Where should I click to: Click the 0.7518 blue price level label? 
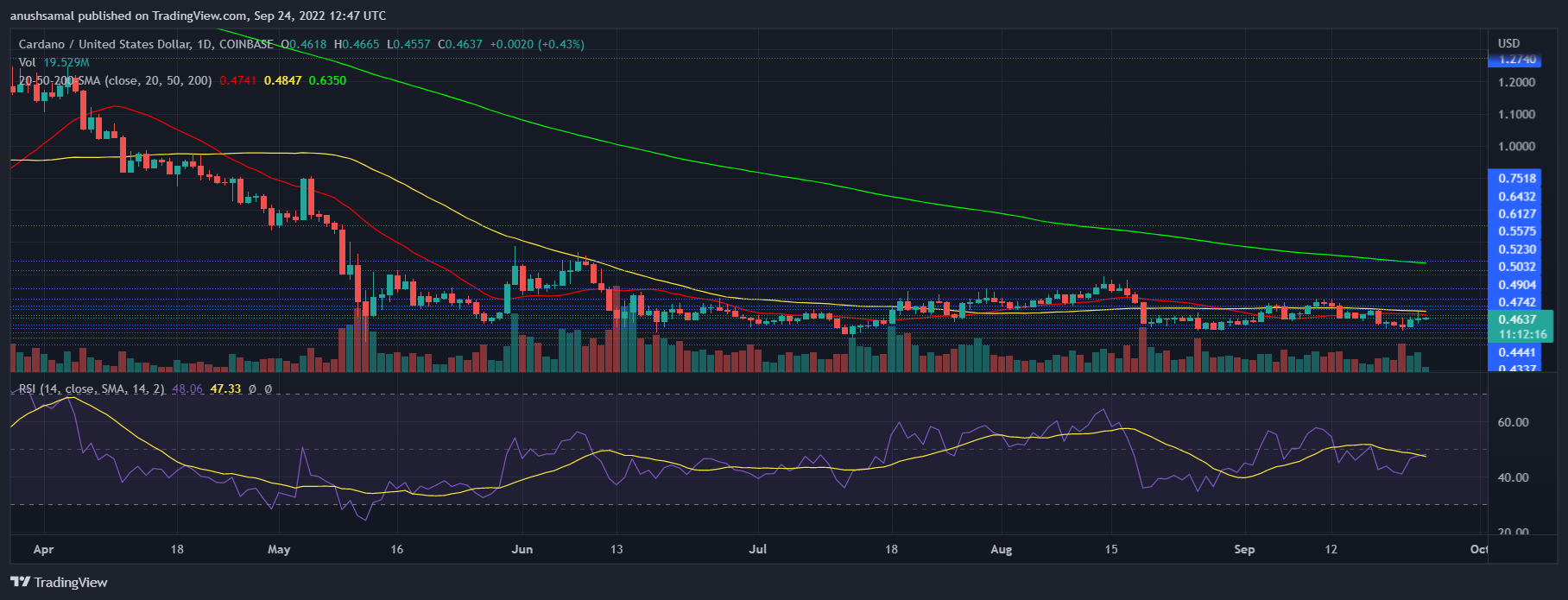(x=1517, y=179)
